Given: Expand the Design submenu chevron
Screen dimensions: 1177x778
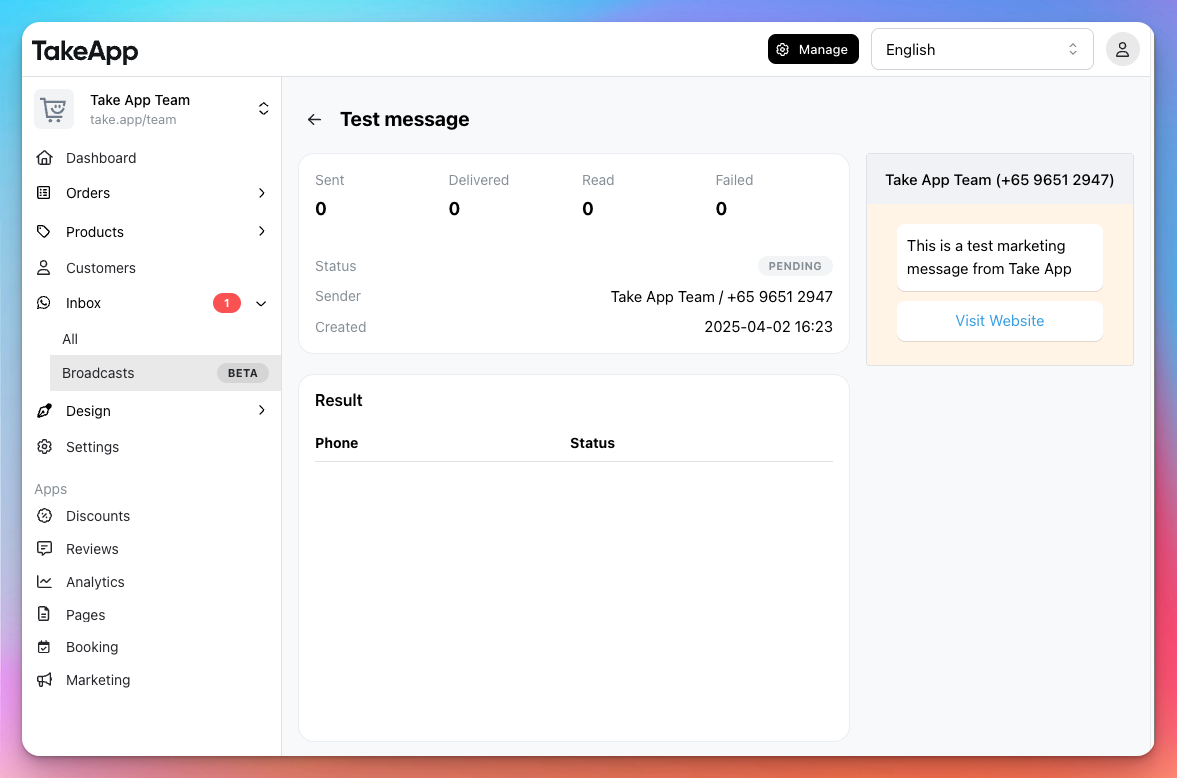Looking at the screenshot, I should tap(262, 410).
